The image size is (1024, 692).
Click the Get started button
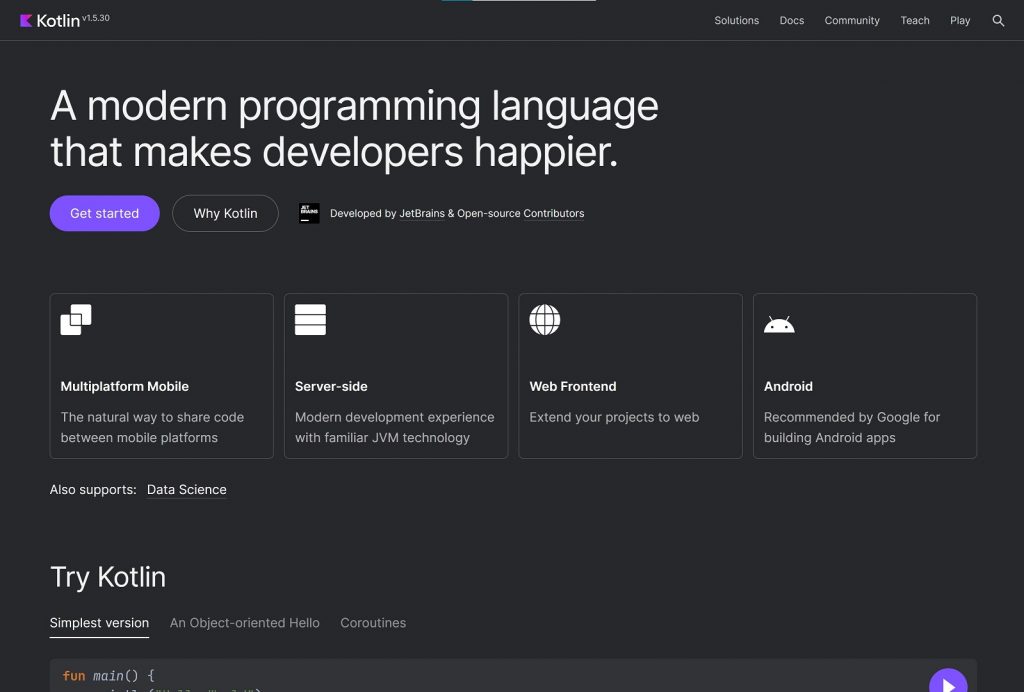(x=104, y=213)
